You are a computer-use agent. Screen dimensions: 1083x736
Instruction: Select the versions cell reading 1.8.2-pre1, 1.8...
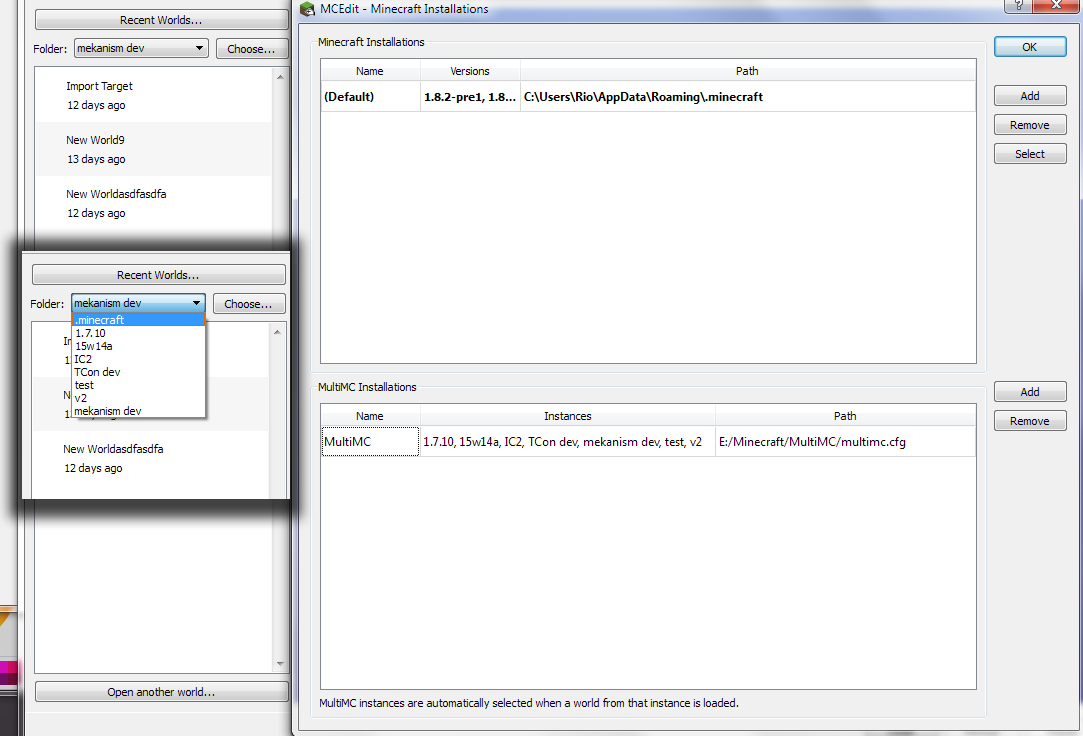click(470, 97)
